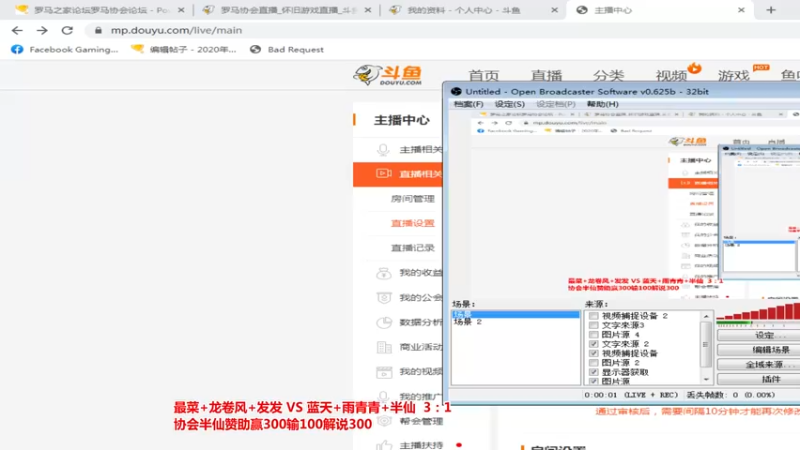Open the Facebook Gaming bookmark icon
Image resolution: width=800 pixels, height=450 pixels.
pyautogui.click(x=17, y=49)
